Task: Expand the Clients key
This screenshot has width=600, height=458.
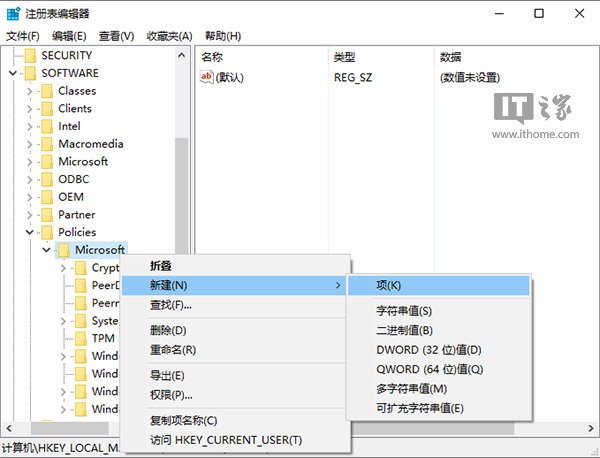Action: coord(30,109)
